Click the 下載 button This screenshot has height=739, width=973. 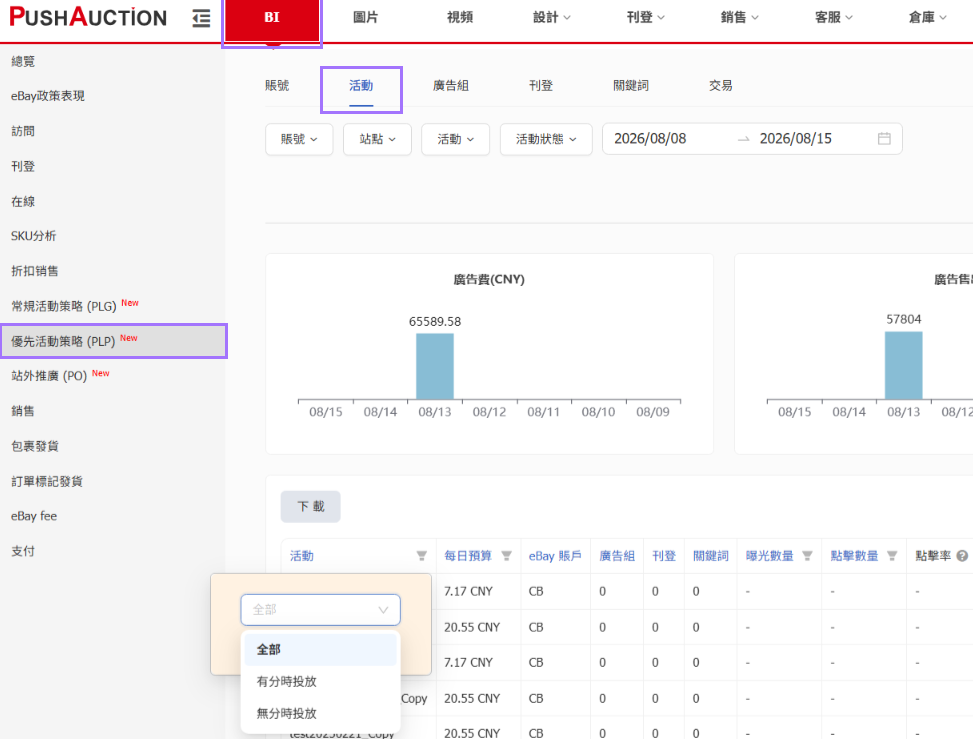[x=310, y=506]
